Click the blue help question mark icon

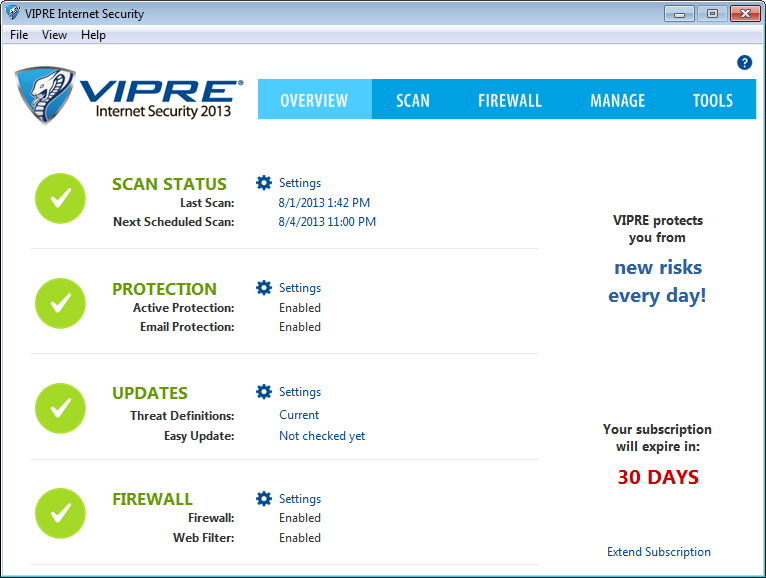point(744,62)
